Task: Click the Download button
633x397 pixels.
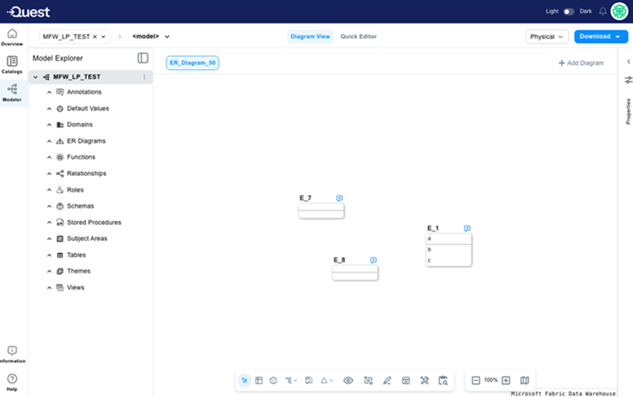Action: [601, 36]
